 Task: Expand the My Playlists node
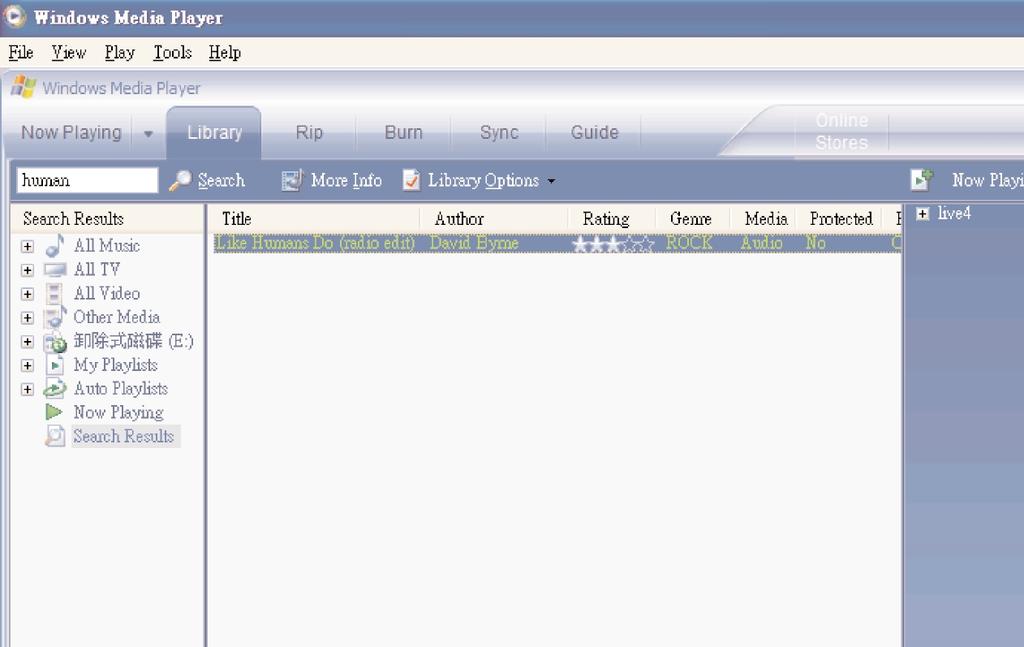(x=27, y=366)
